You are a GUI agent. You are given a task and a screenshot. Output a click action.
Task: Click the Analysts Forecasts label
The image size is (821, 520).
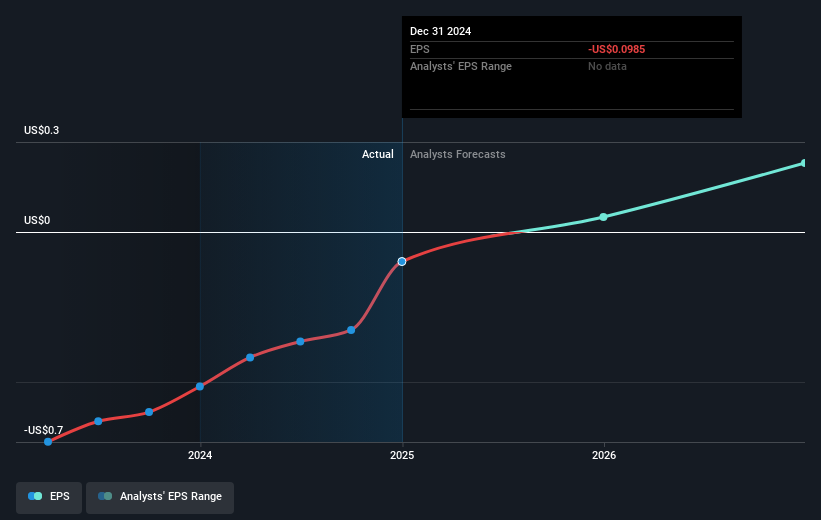click(458, 154)
